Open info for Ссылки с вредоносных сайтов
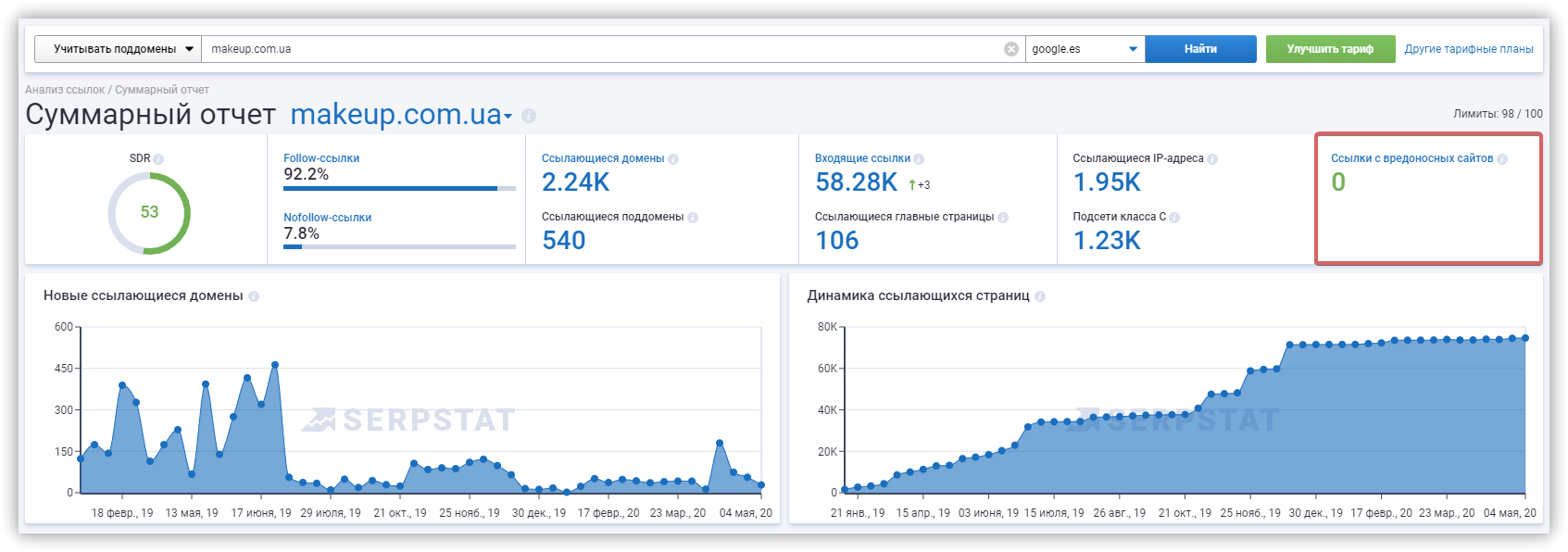Screen dimensions: 1568x552 click(x=1502, y=159)
